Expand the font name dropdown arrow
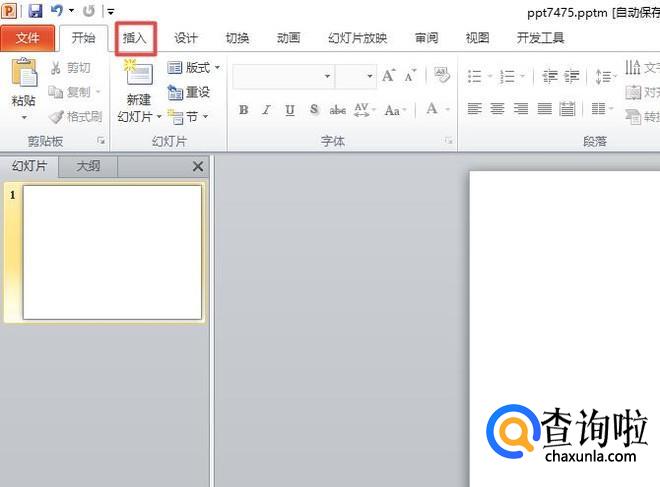 [x=327, y=76]
